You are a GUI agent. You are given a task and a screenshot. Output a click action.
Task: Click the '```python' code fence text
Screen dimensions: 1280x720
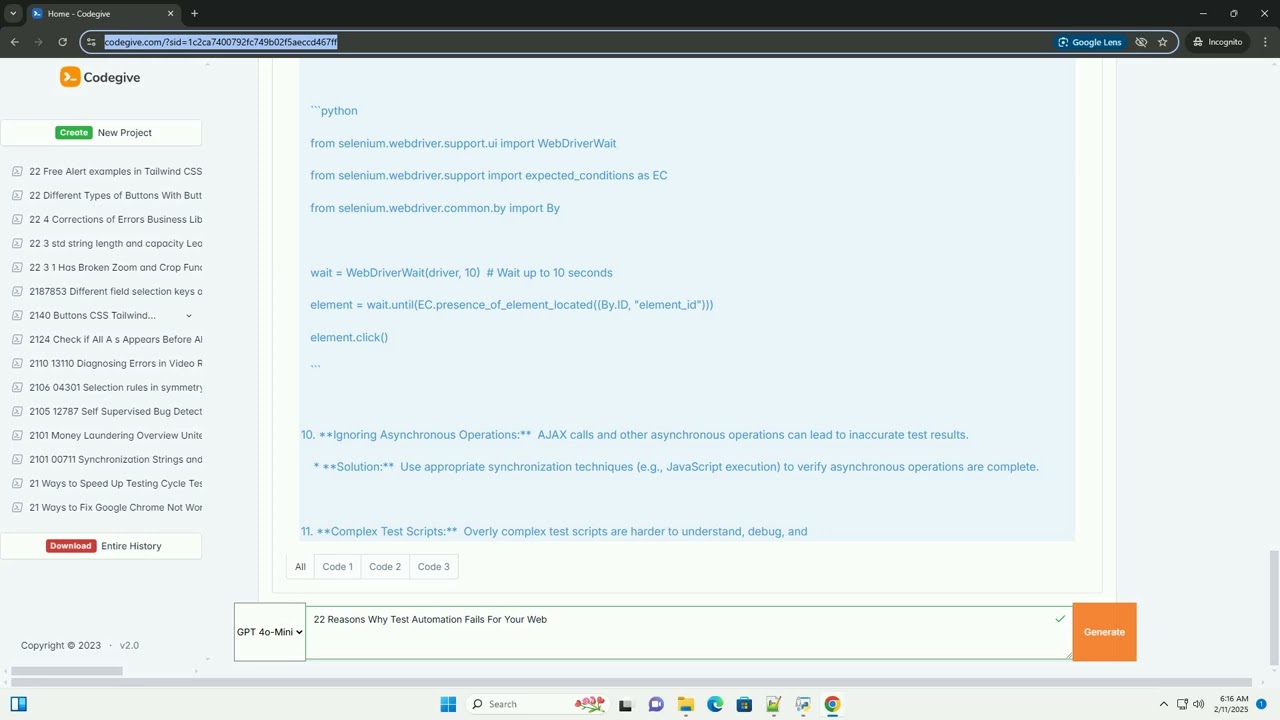coord(334,110)
